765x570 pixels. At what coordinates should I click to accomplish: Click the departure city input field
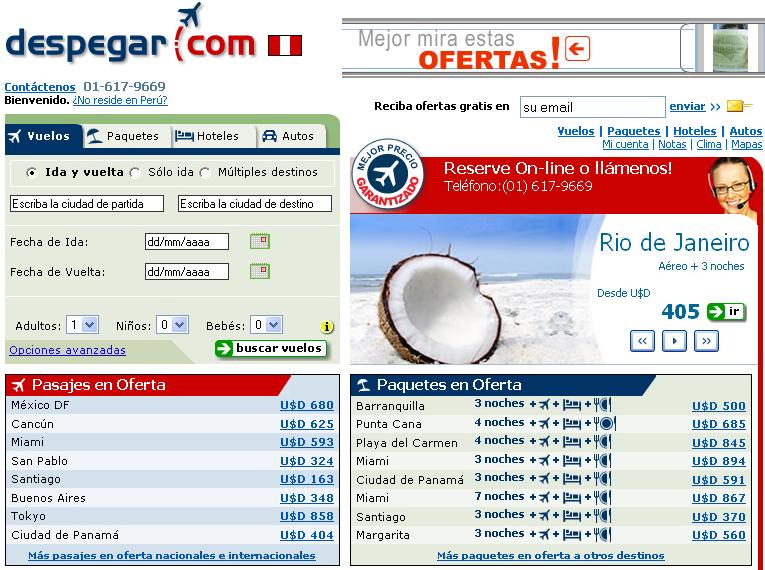87,204
